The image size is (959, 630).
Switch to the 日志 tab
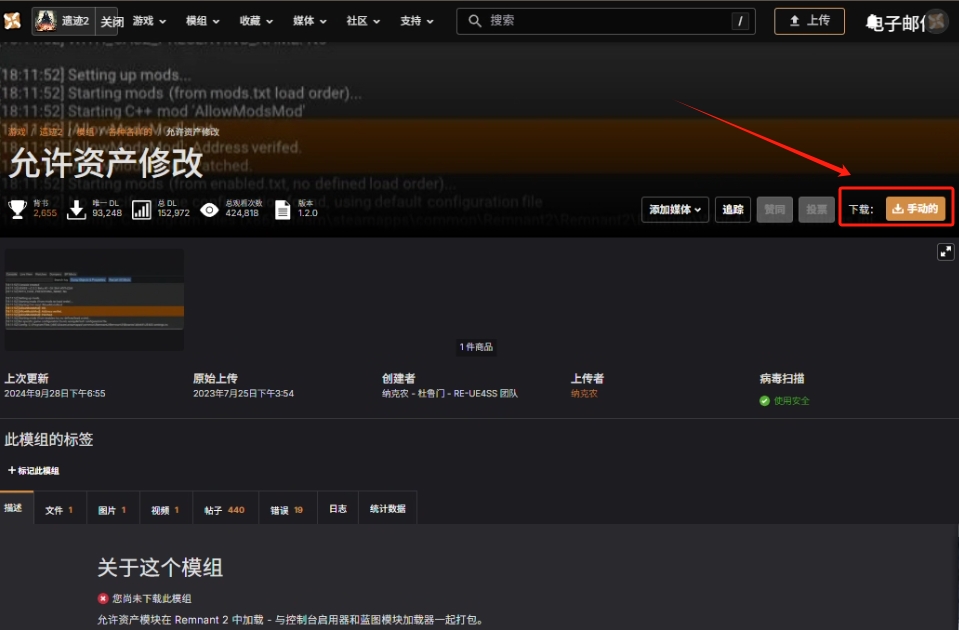[338, 509]
